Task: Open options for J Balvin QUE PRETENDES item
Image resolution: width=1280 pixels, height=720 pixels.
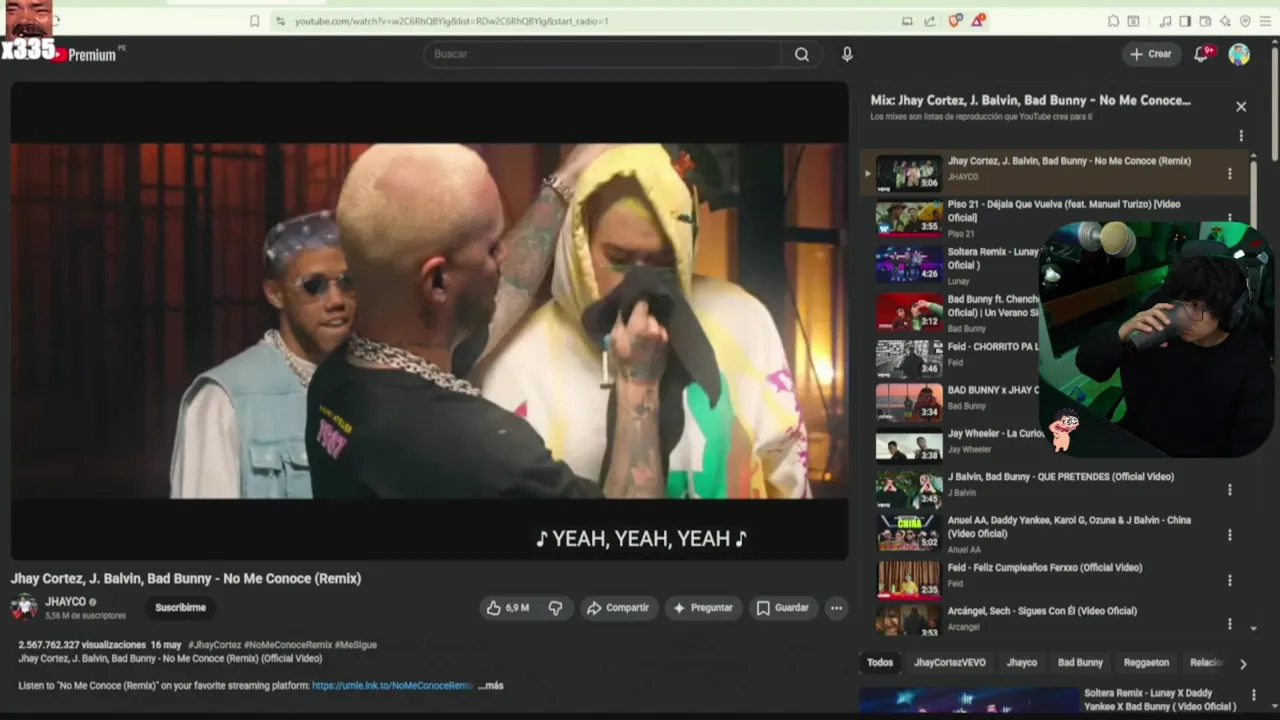Action: click(1229, 490)
